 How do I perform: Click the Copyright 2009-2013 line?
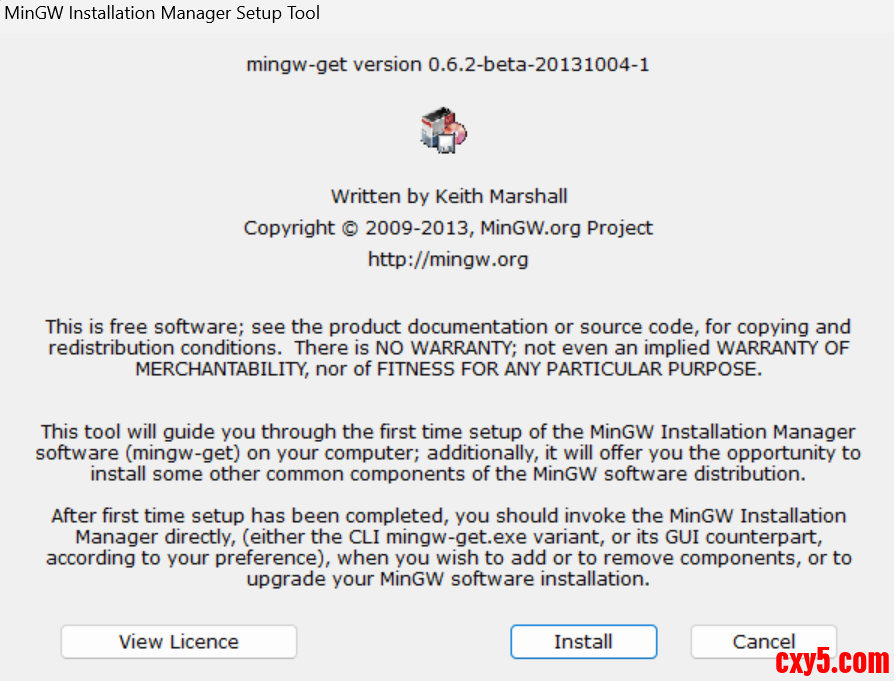pyautogui.click(x=448, y=228)
